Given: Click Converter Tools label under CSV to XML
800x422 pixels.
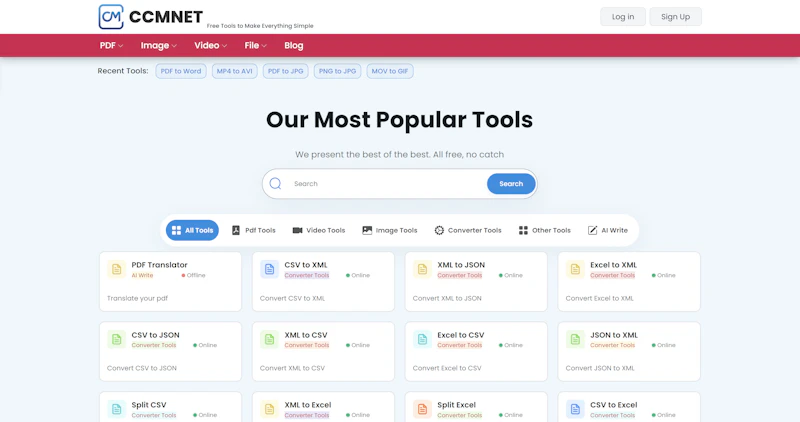Looking at the screenshot, I should coord(307,275).
